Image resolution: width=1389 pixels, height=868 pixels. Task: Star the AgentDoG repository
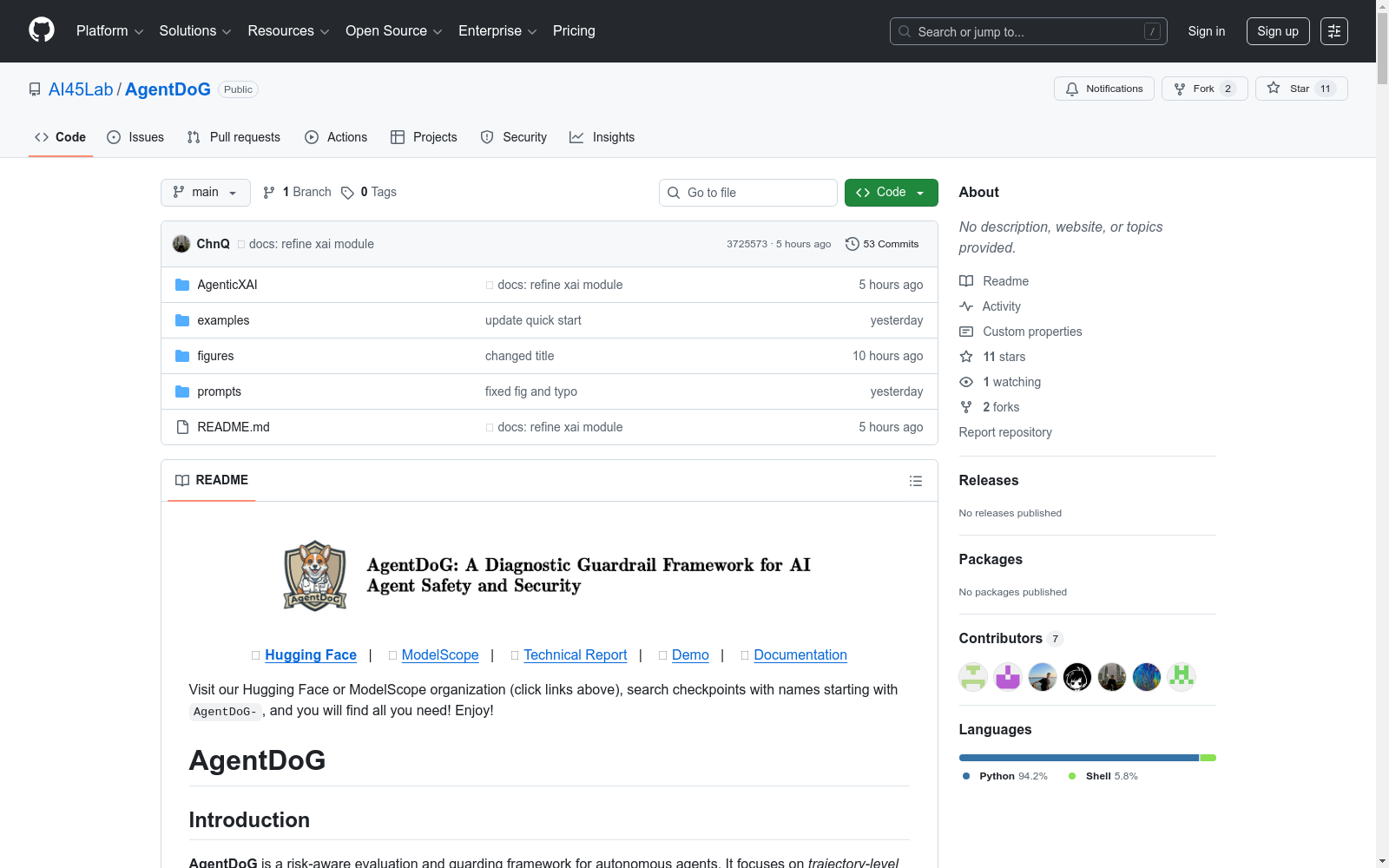[x=1301, y=89]
